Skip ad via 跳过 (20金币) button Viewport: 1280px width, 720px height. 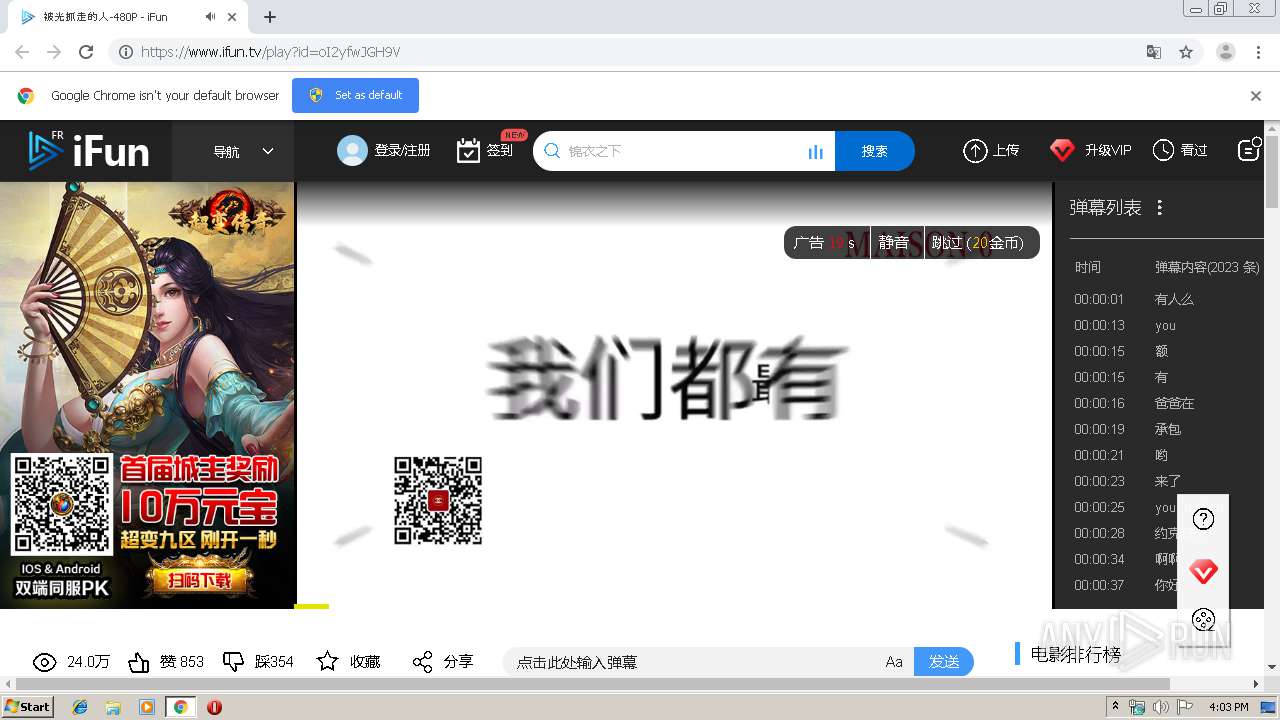(x=980, y=243)
